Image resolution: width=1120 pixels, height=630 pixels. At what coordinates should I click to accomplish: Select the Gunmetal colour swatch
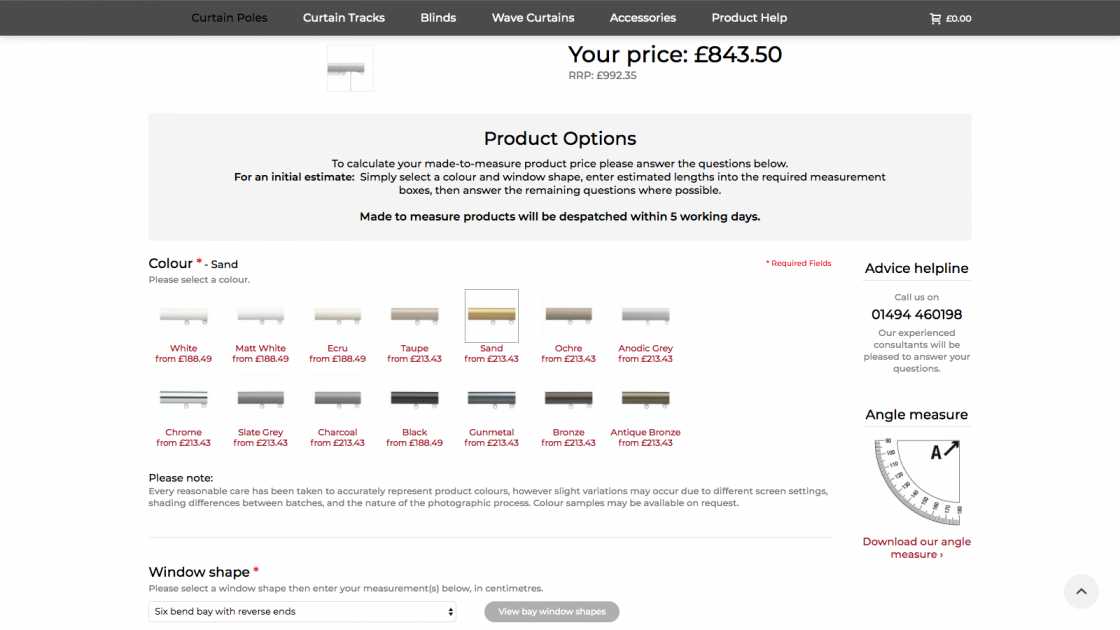coord(491,399)
